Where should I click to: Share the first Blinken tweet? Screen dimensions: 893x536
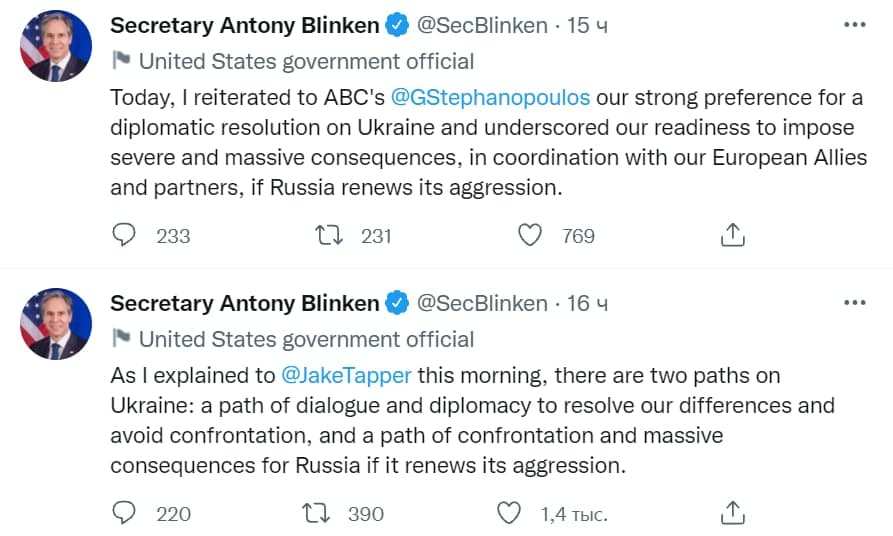(x=733, y=235)
